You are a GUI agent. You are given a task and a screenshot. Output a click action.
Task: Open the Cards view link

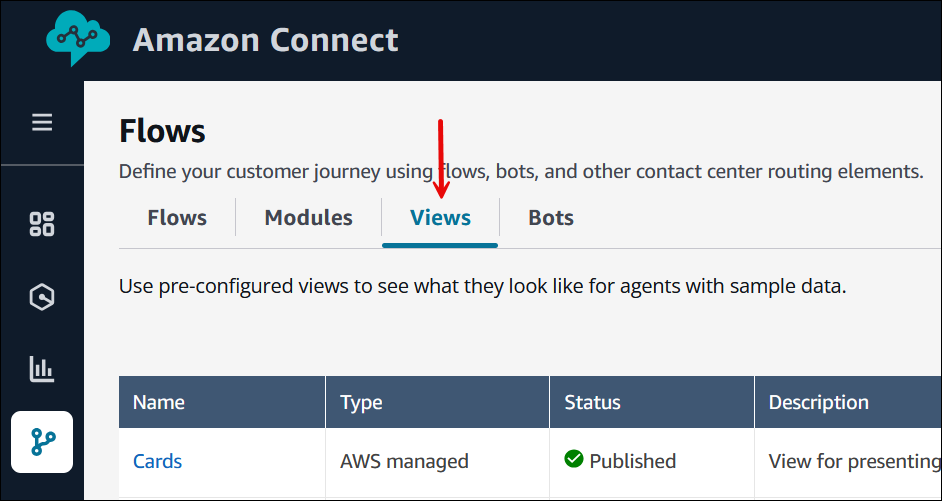(157, 461)
